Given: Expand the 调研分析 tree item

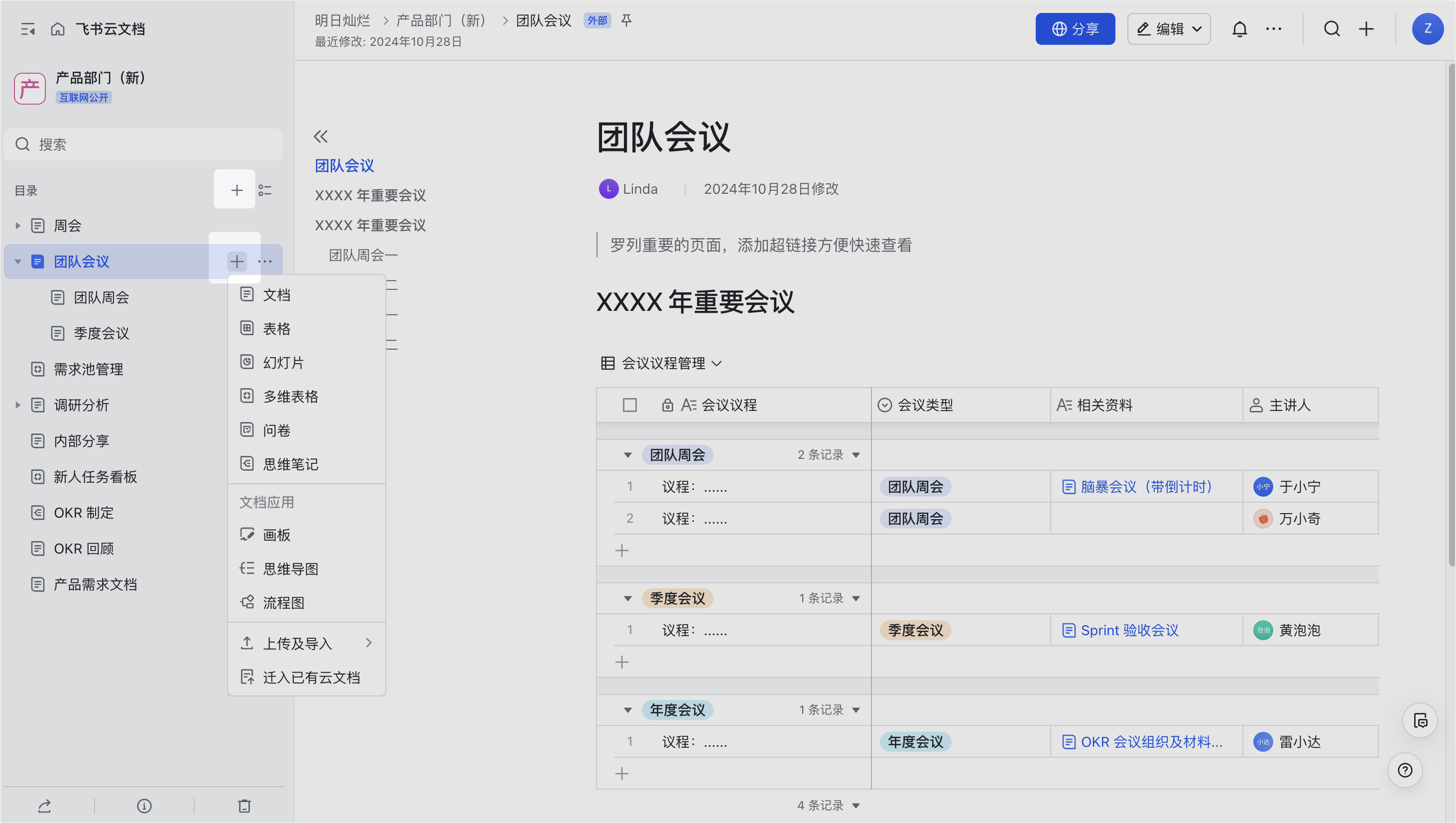Looking at the screenshot, I should [x=17, y=405].
